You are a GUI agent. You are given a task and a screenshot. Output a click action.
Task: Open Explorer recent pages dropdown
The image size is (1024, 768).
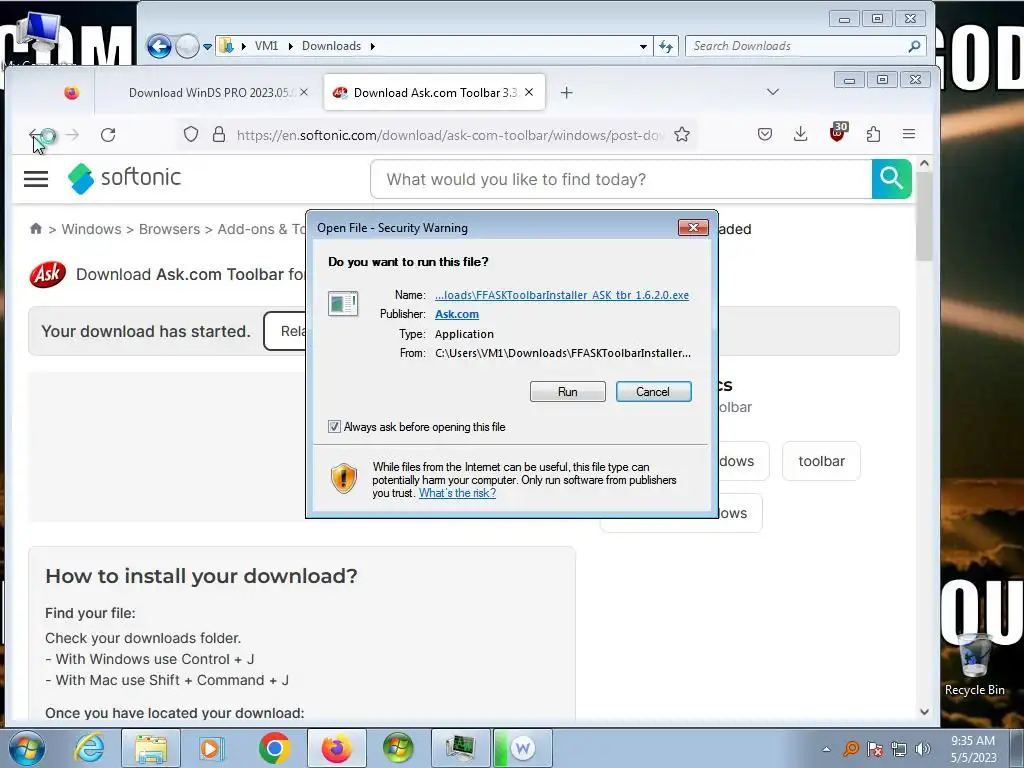tap(207, 46)
